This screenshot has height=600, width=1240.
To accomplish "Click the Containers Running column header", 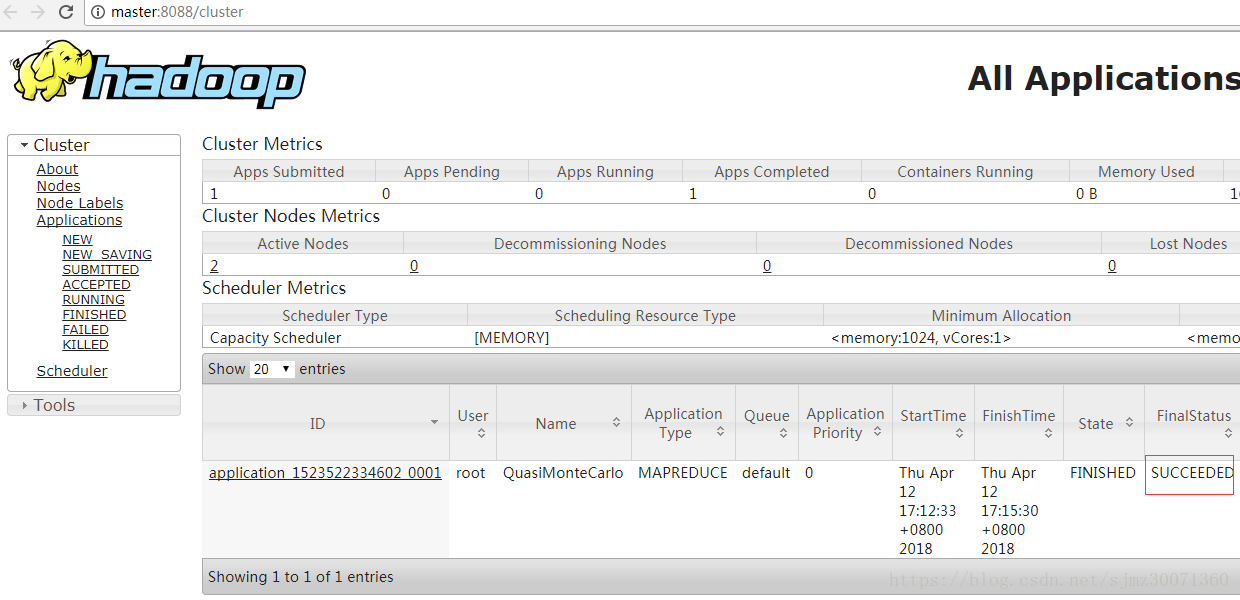I will click(x=965, y=172).
